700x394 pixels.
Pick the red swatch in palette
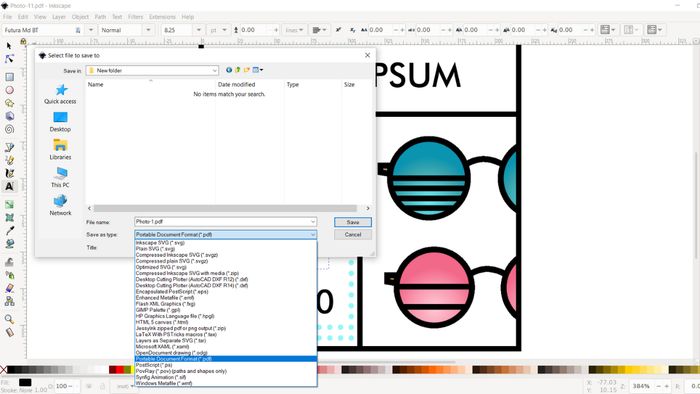[120, 369]
